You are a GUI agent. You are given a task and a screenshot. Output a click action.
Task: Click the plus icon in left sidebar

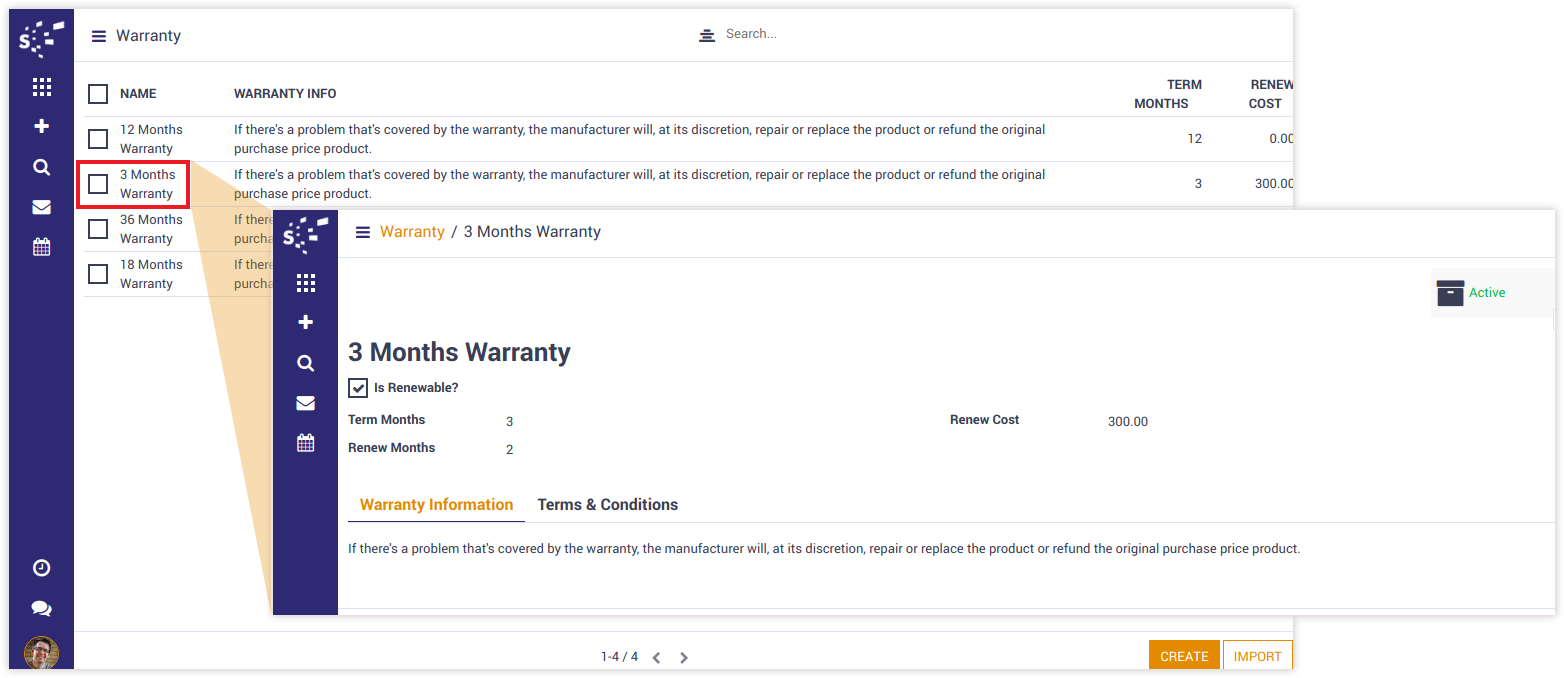point(41,127)
